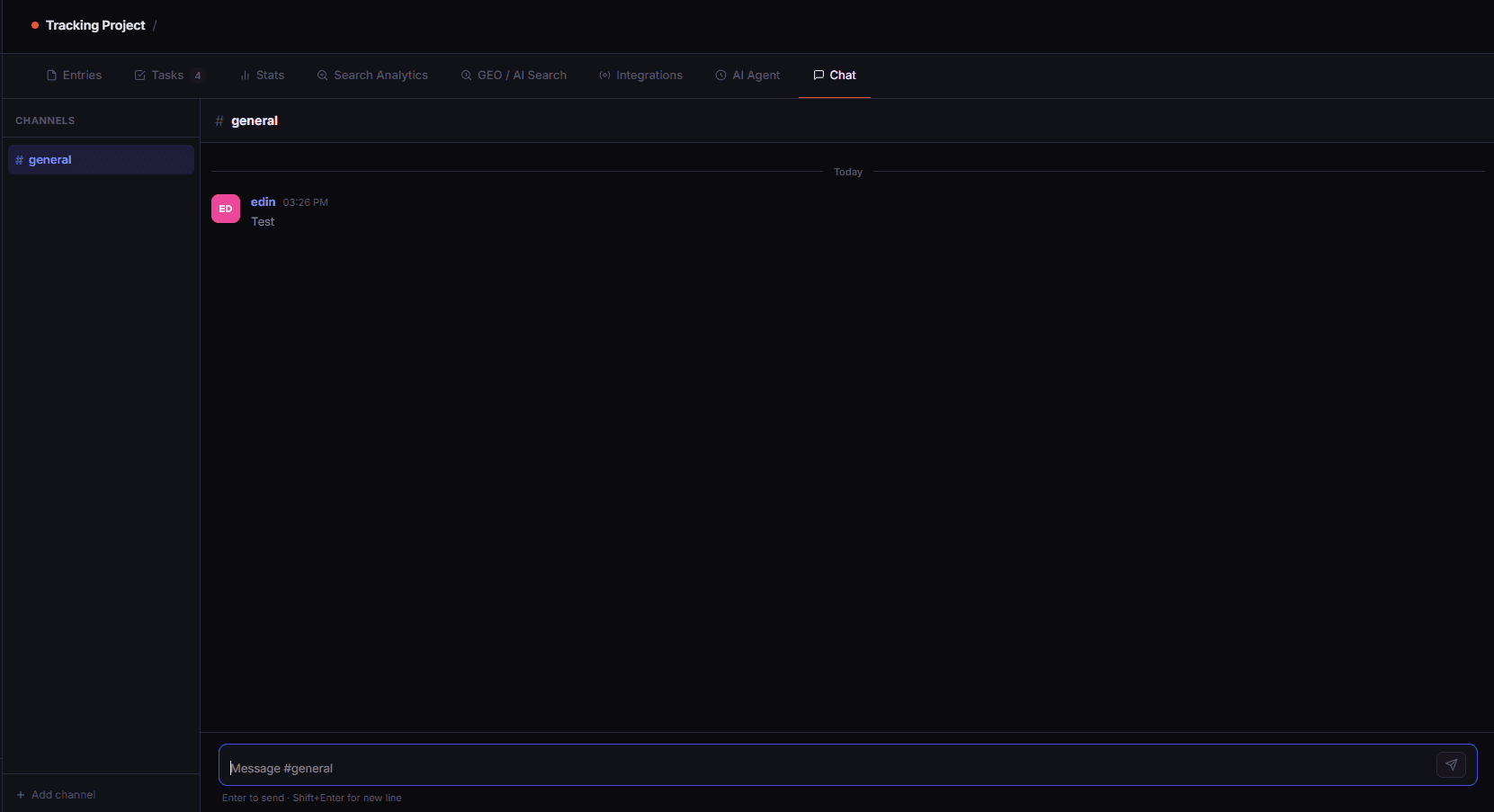Screen dimensions: 1494x812
Task: Click the Entries document icon
Action: point(51,76)
